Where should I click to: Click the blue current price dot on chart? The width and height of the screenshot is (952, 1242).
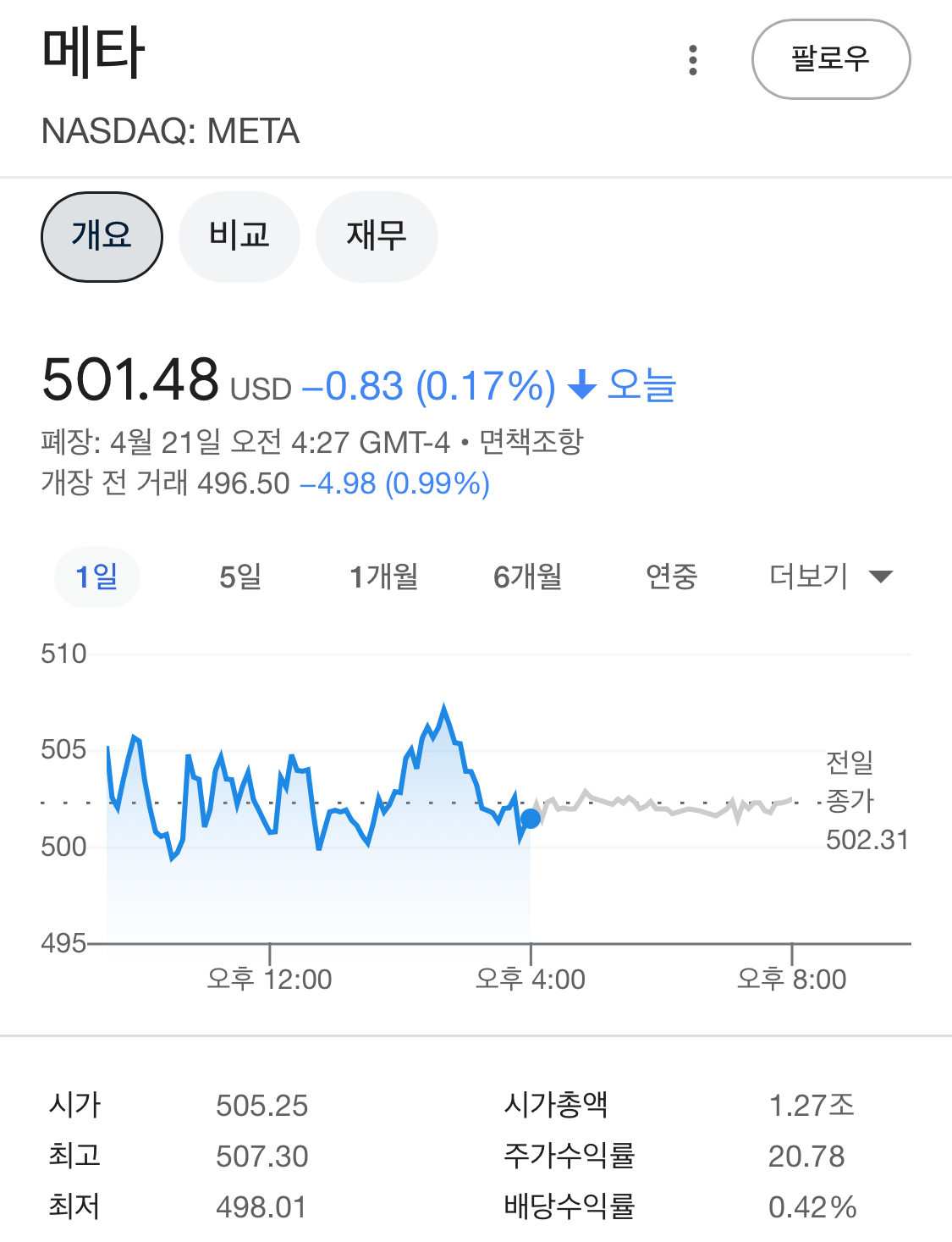coord(531,819)
